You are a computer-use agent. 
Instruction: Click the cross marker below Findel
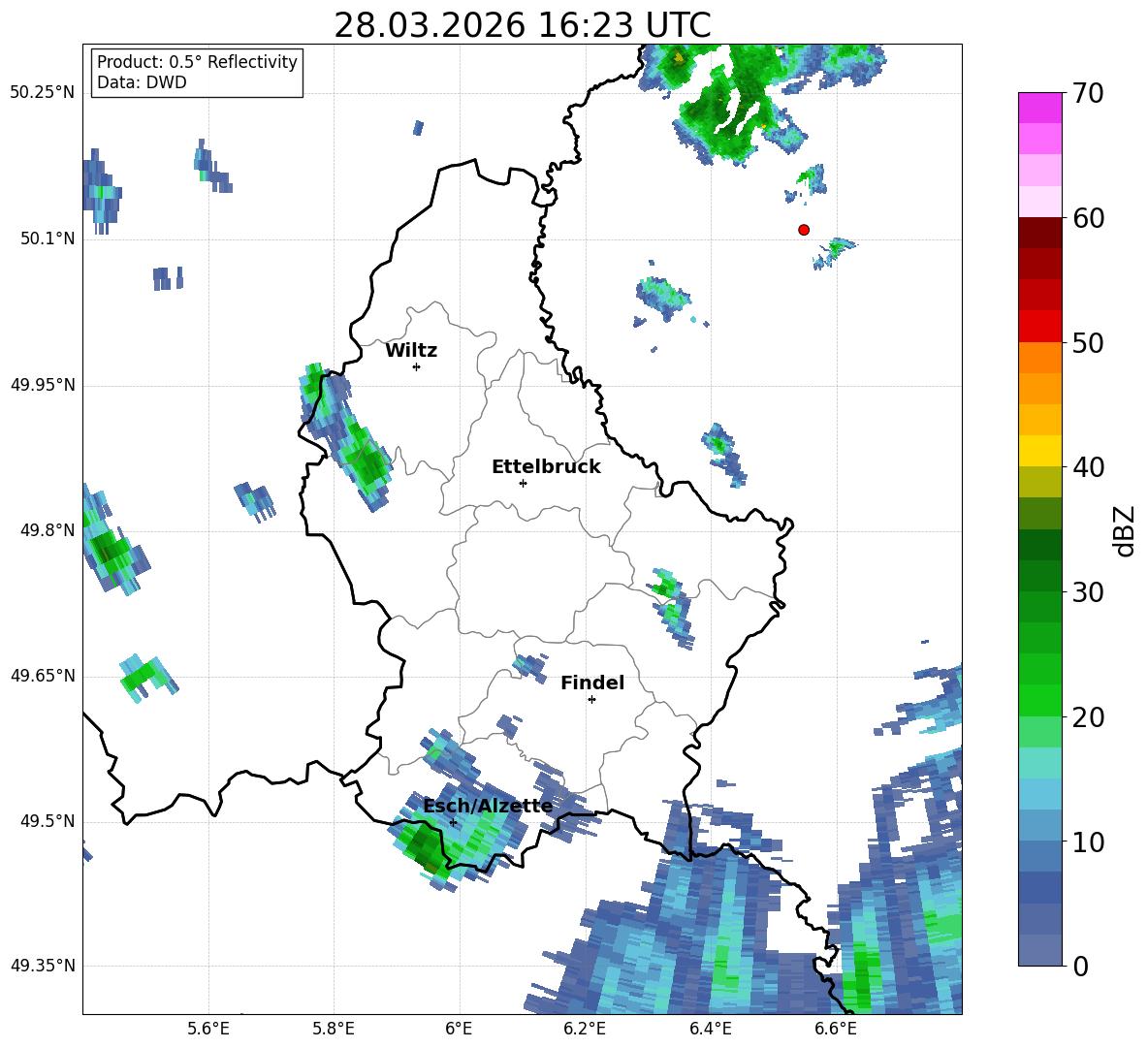pyautogui.click(x=591, y=700)
